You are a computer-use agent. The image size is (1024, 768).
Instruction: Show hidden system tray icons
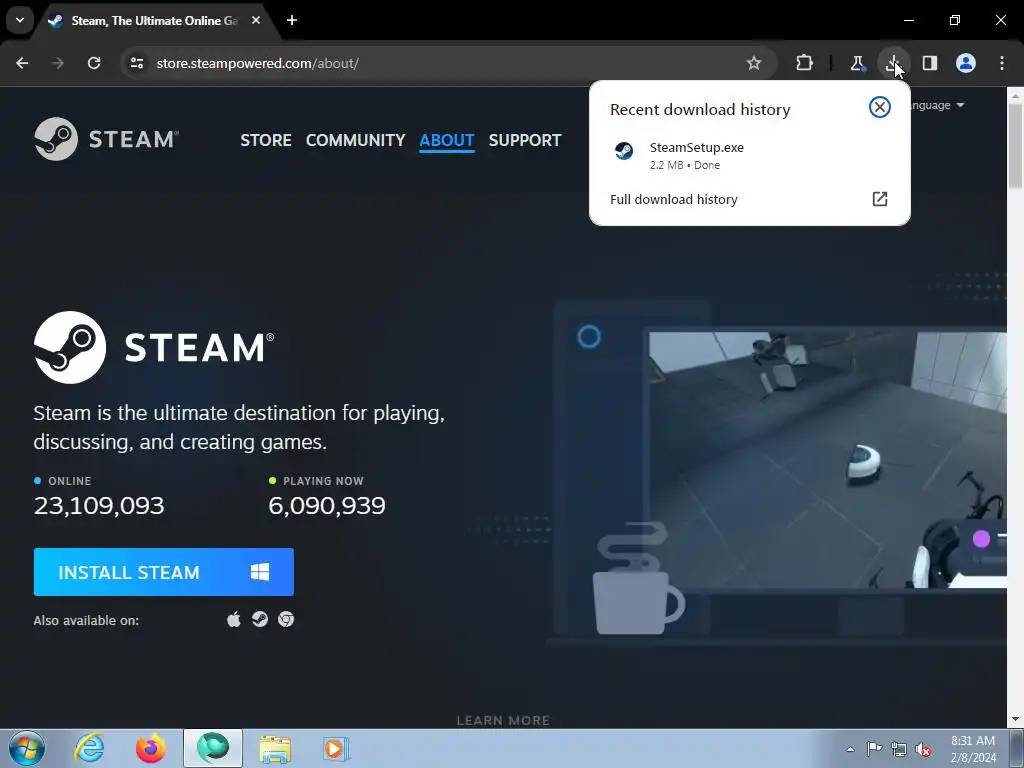pyautogui.click(x=850, y=749)
